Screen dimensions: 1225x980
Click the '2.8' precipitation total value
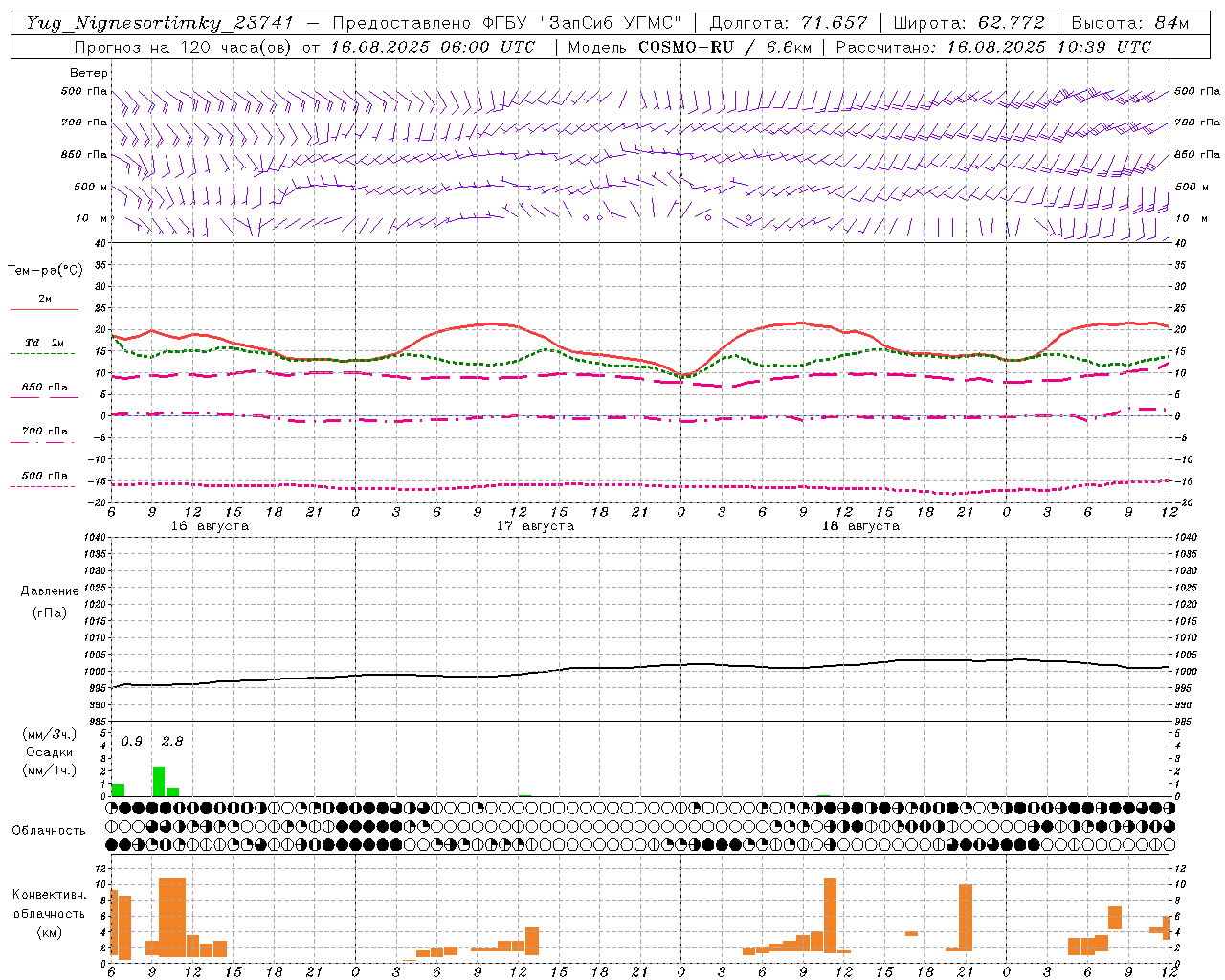172,741
